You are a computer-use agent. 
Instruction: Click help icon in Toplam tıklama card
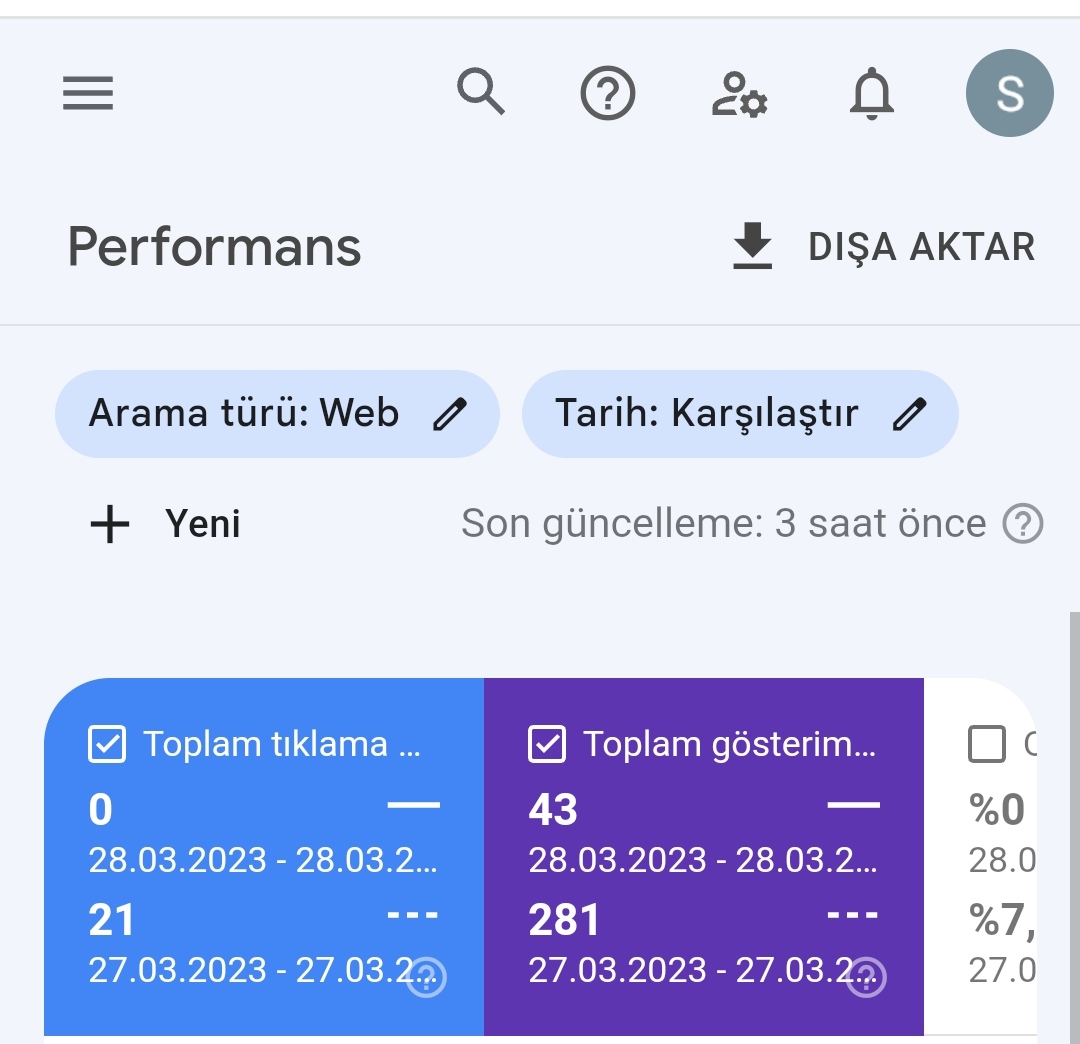coord(428,978)
